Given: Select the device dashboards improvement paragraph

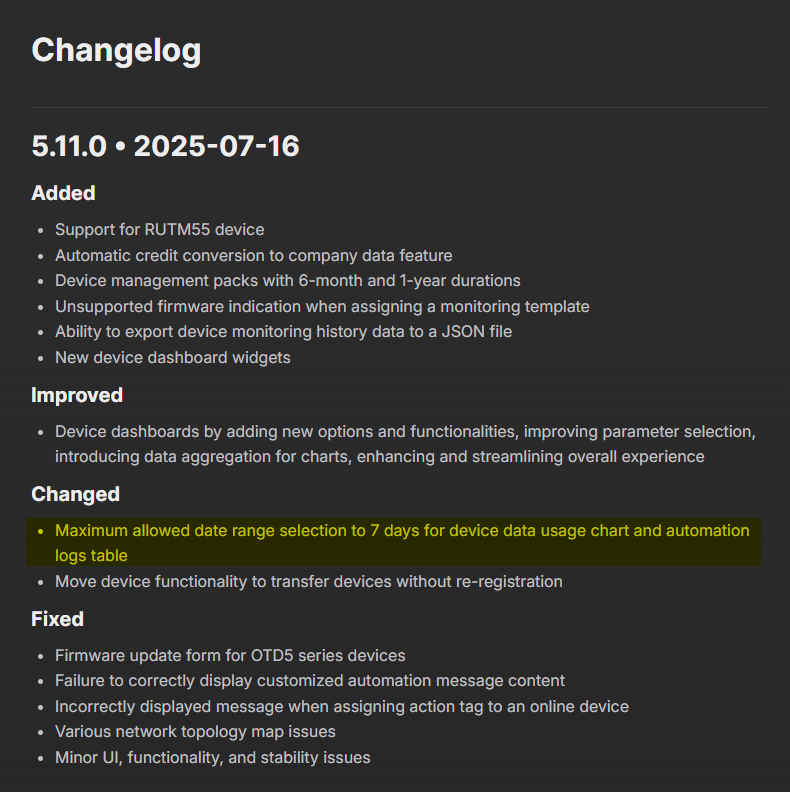Looking at the screenshot, I should coord(405,444).
